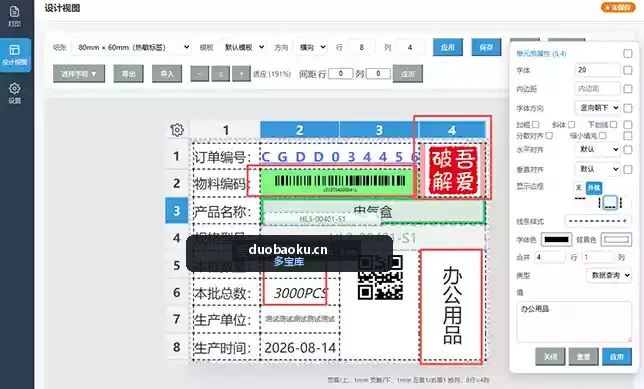Select the 无 border display option
644x389 pixels.
(579, 188)
